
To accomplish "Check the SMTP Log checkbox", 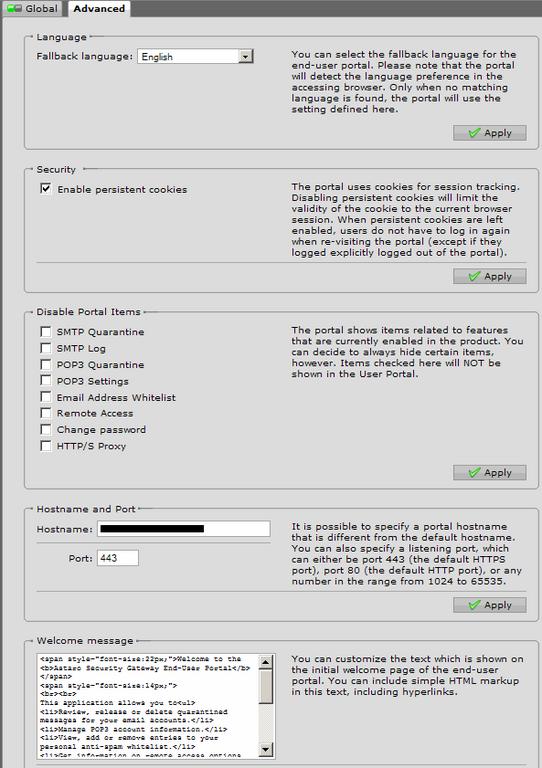I will pos(46,348).
